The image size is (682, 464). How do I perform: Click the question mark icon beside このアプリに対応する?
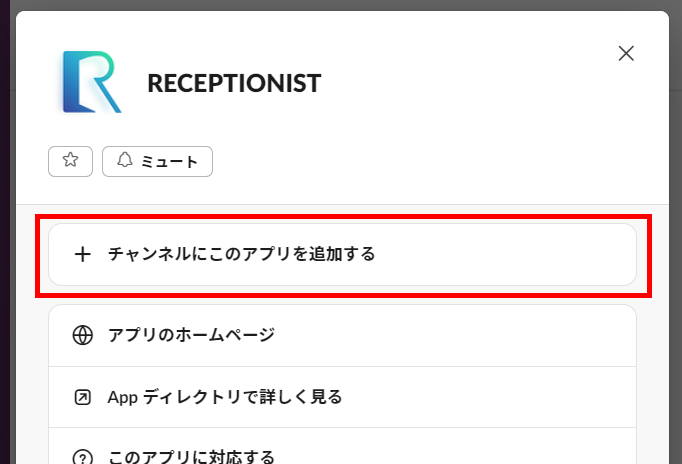coord(82,456)
